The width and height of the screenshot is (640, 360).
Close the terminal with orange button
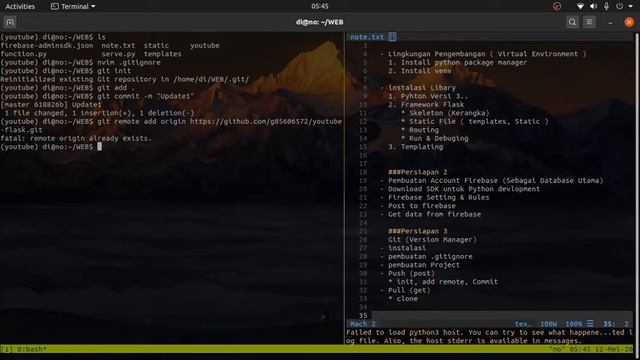[x=629, y=22]
